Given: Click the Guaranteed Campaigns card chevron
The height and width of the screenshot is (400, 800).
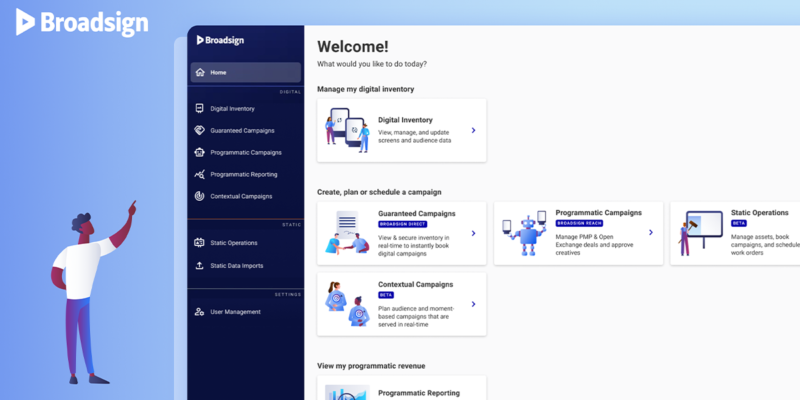Looking at the screenshot, I should coord(473,233).
